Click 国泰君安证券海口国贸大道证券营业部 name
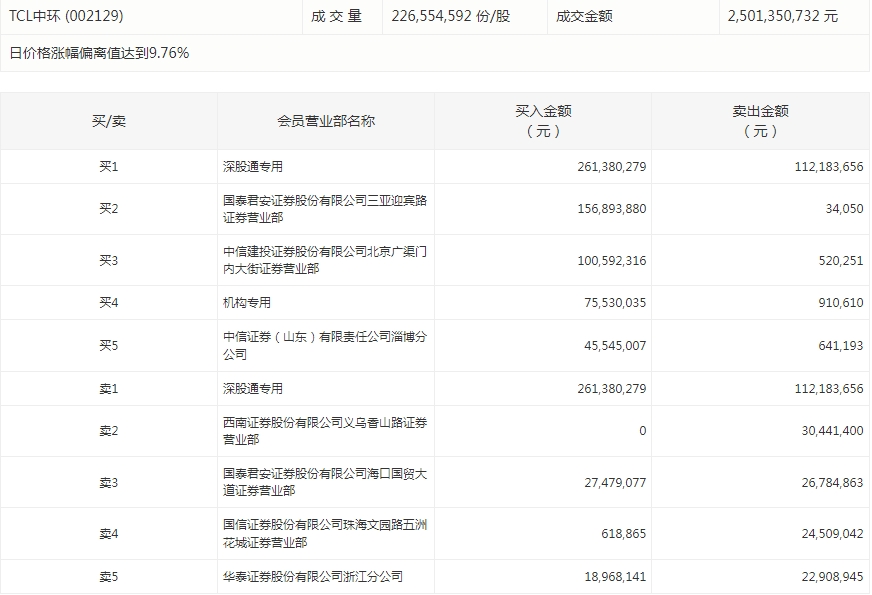This screenshot has width=872, height=595. pos(325,482)
